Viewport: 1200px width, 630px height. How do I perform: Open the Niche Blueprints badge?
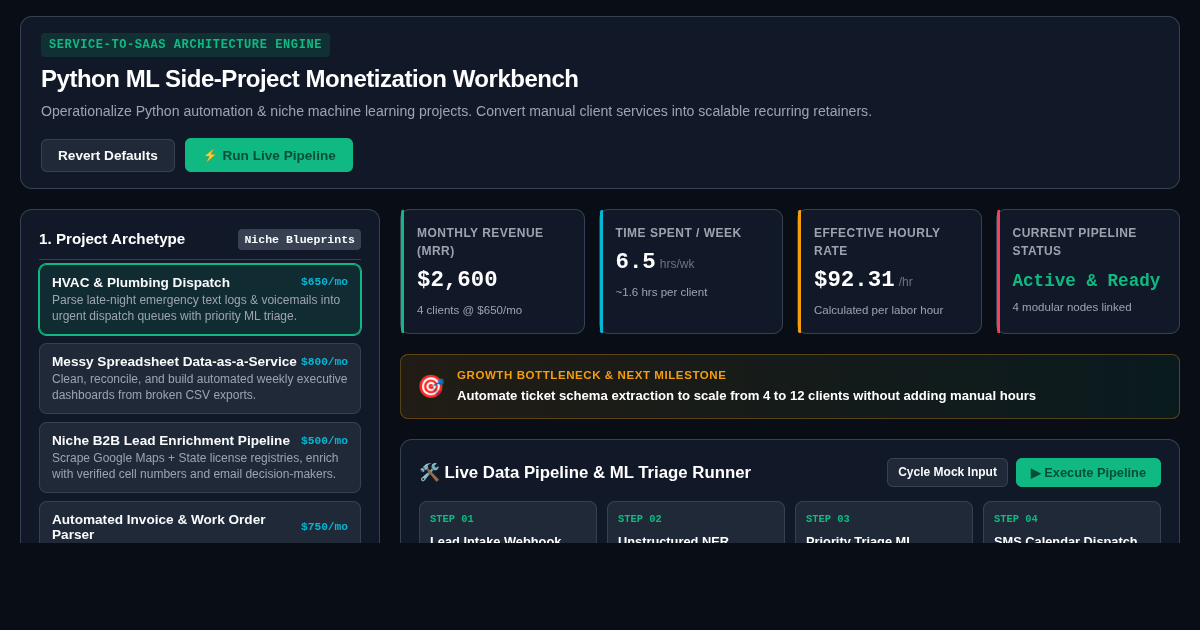[x=299, y=239]
